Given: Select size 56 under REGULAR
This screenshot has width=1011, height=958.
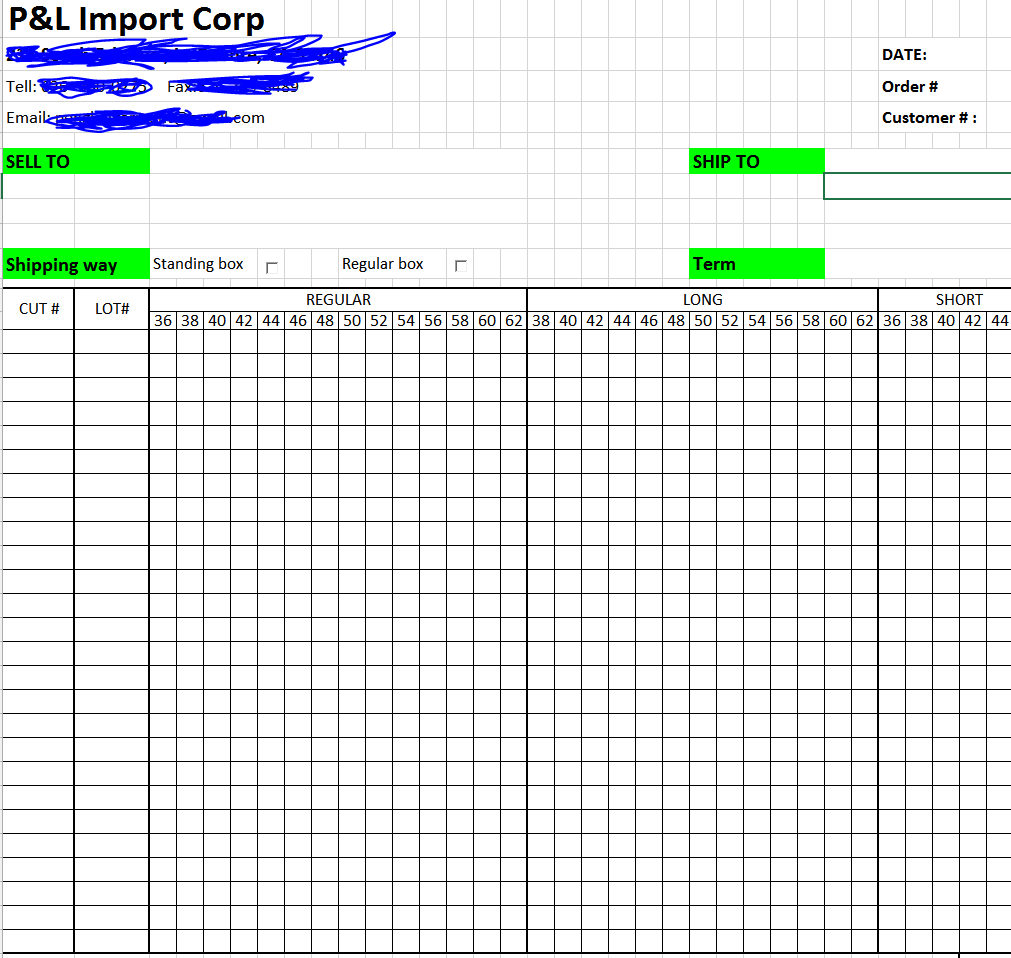Looking at the screenshot, I should click(433, 320).
